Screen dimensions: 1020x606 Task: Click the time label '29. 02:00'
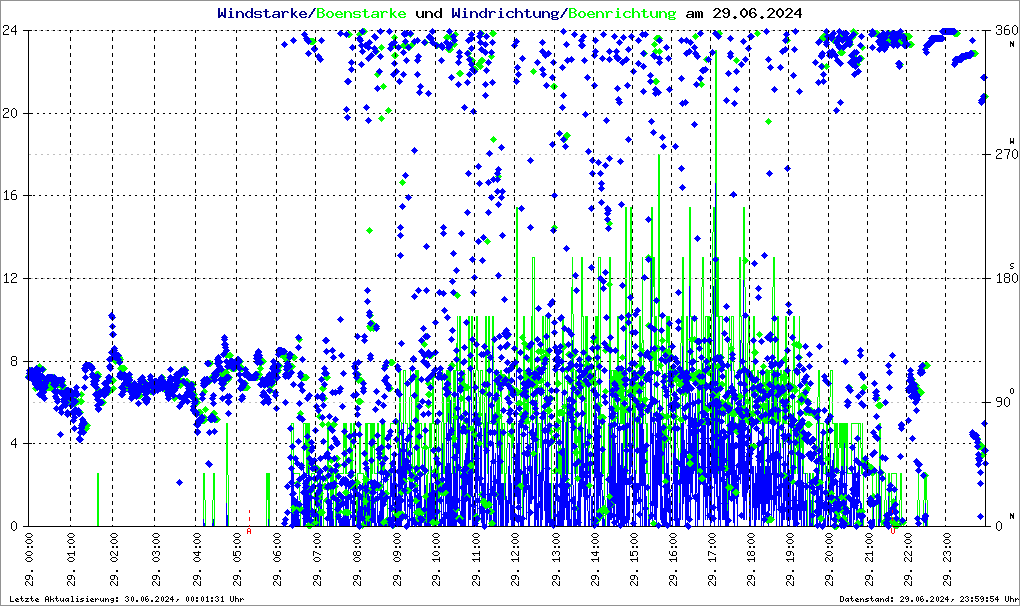tap(113, 560)
